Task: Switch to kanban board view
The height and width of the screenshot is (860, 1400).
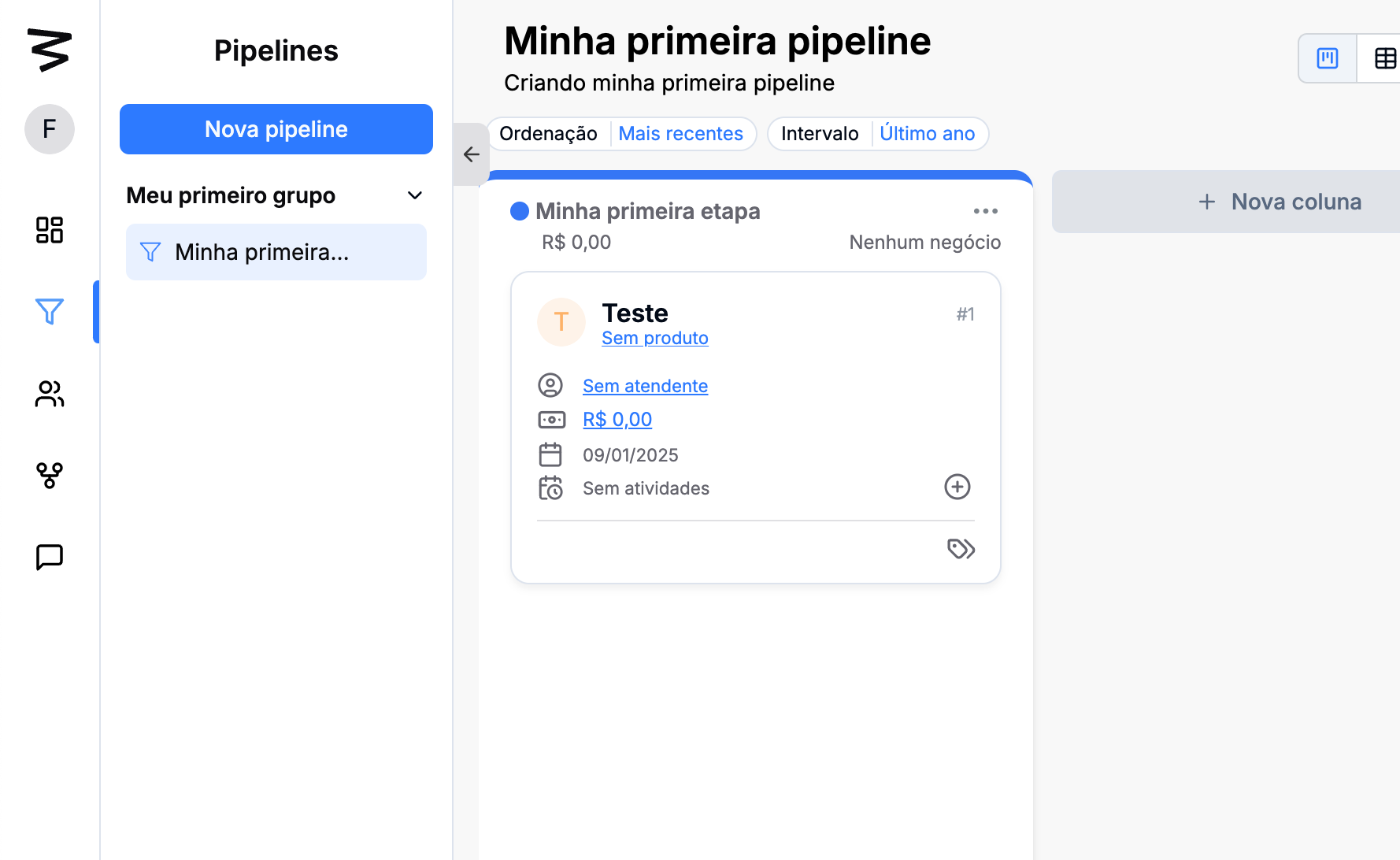Action: pos(1328,58)
